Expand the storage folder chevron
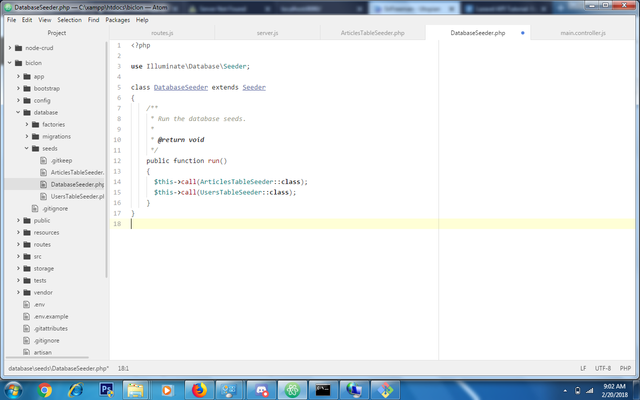 click(18, 268)
